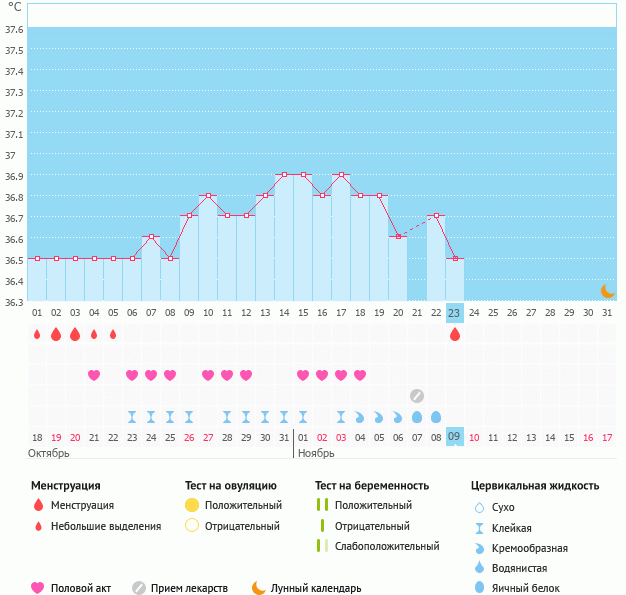The width and height of the screenshot is (626, 595).
Task: Click the menstruation drop on cycle day 23
Action: (455, 334)
